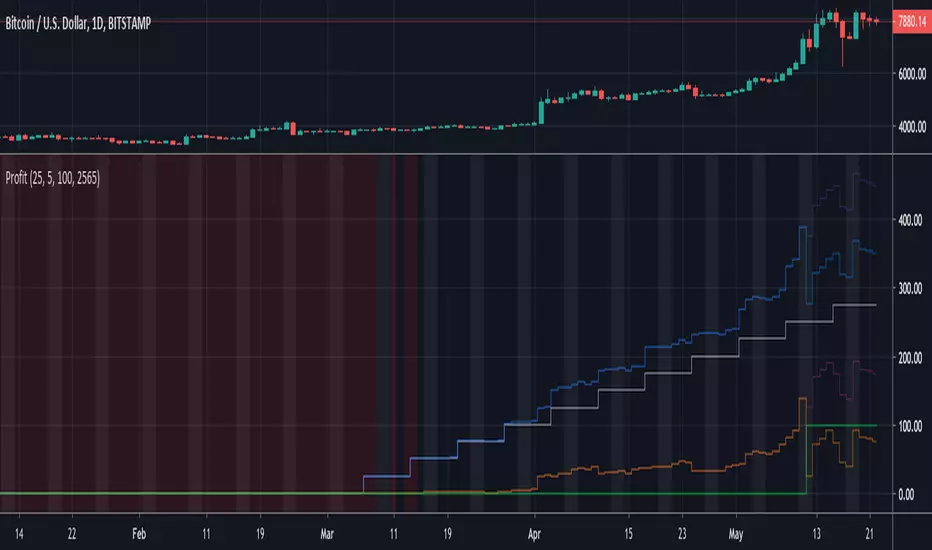This screenshot has width=932, height=550.
Task: Click the large green candle in early April
Action: tap(542, 110)
